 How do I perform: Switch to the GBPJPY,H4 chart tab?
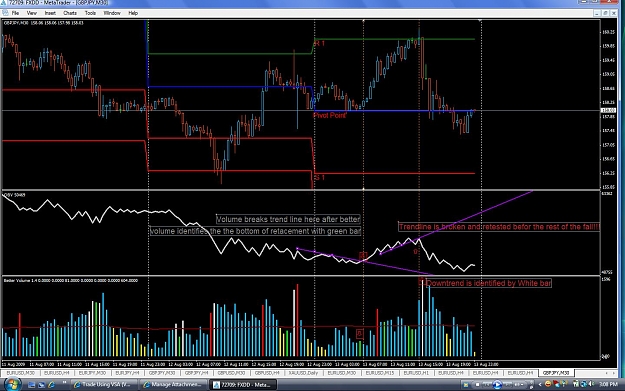click(197, 373)
